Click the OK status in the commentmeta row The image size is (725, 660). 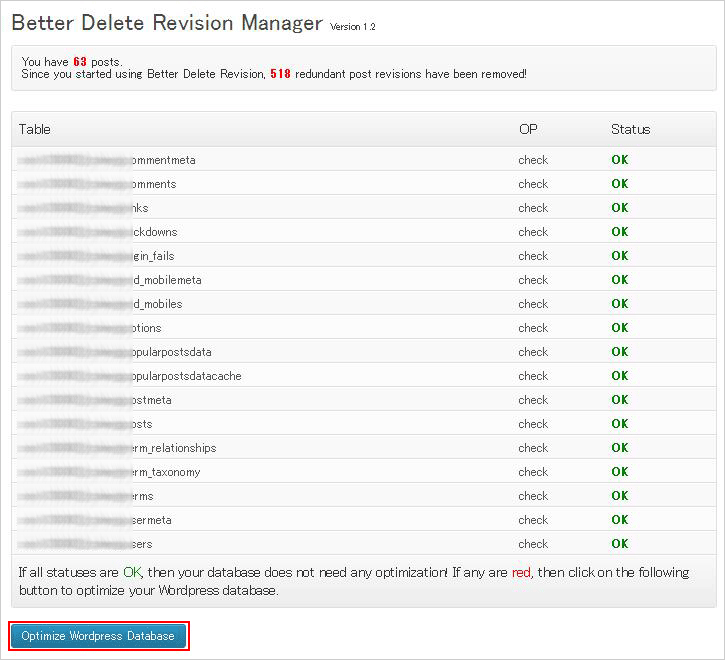(620, 160)
